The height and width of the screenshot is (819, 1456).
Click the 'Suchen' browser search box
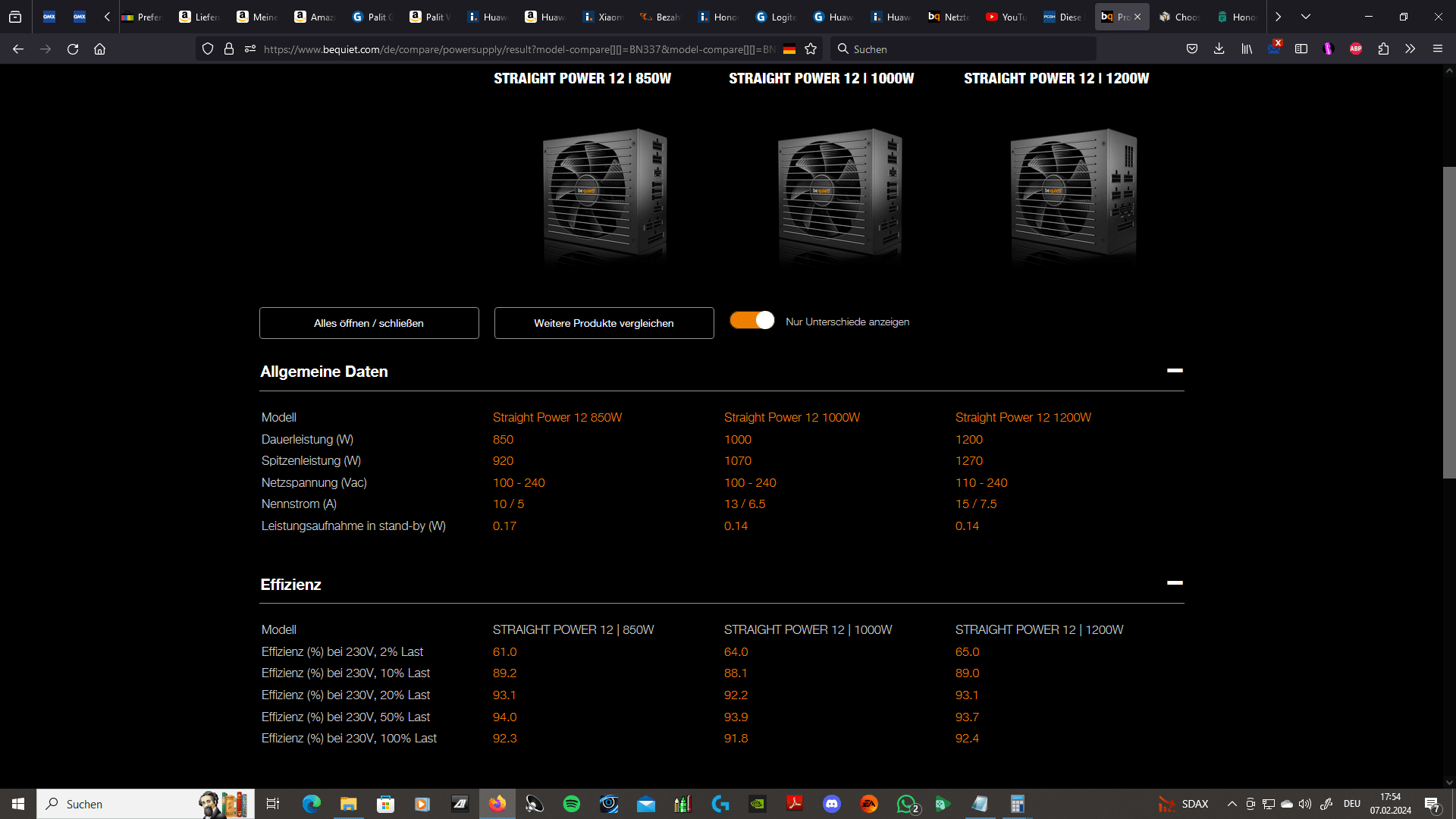pos(963,49)
